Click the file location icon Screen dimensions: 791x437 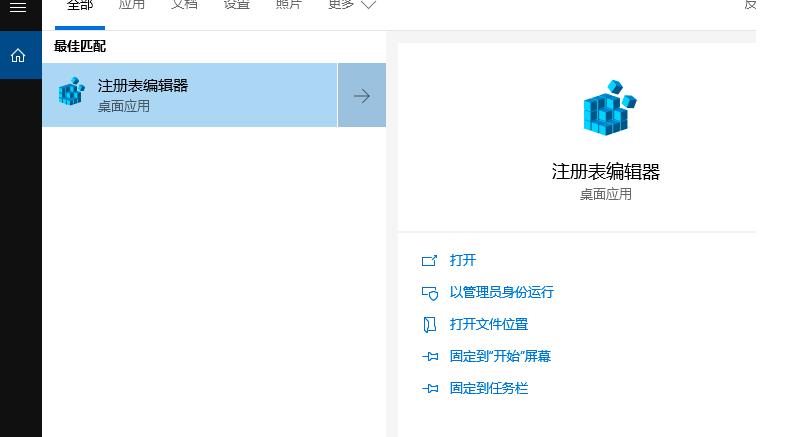[x=429, y=324]
